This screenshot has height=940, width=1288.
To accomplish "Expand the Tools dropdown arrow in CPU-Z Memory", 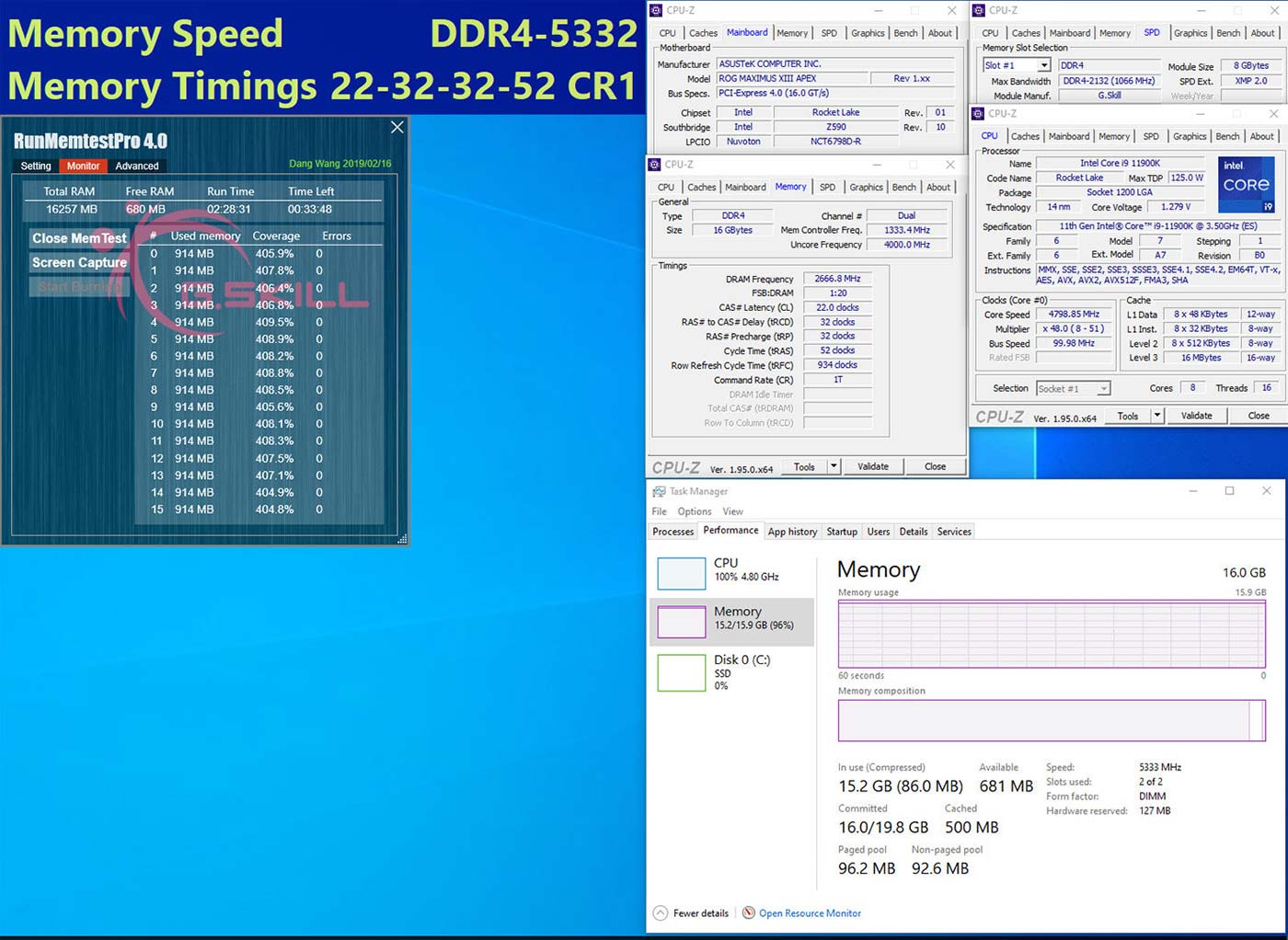I will [x=834, y=466].
